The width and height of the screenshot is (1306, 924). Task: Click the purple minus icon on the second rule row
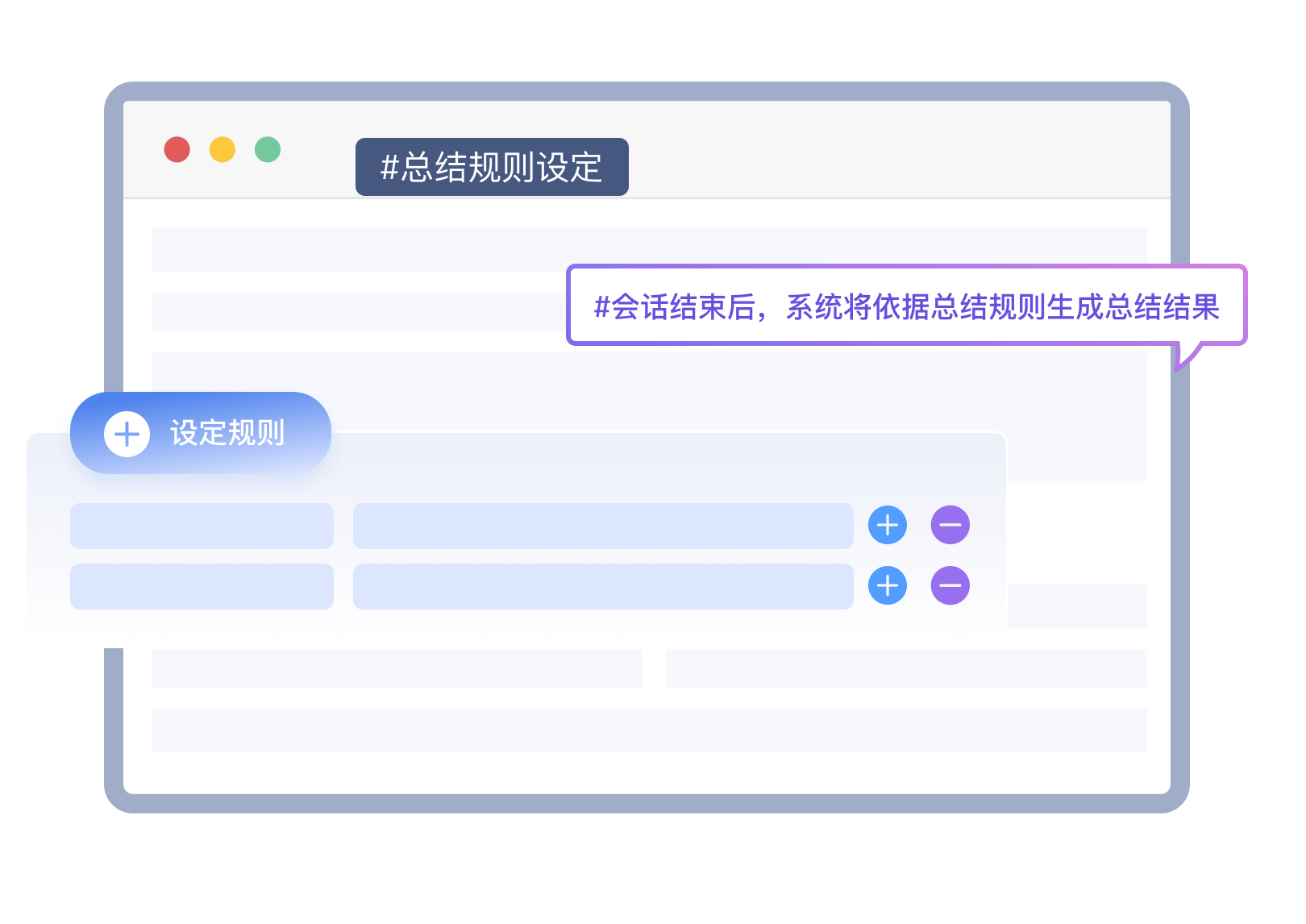950,586
